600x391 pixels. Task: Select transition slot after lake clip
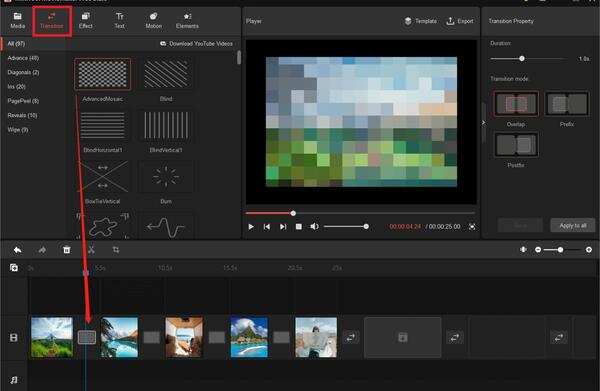152,337
